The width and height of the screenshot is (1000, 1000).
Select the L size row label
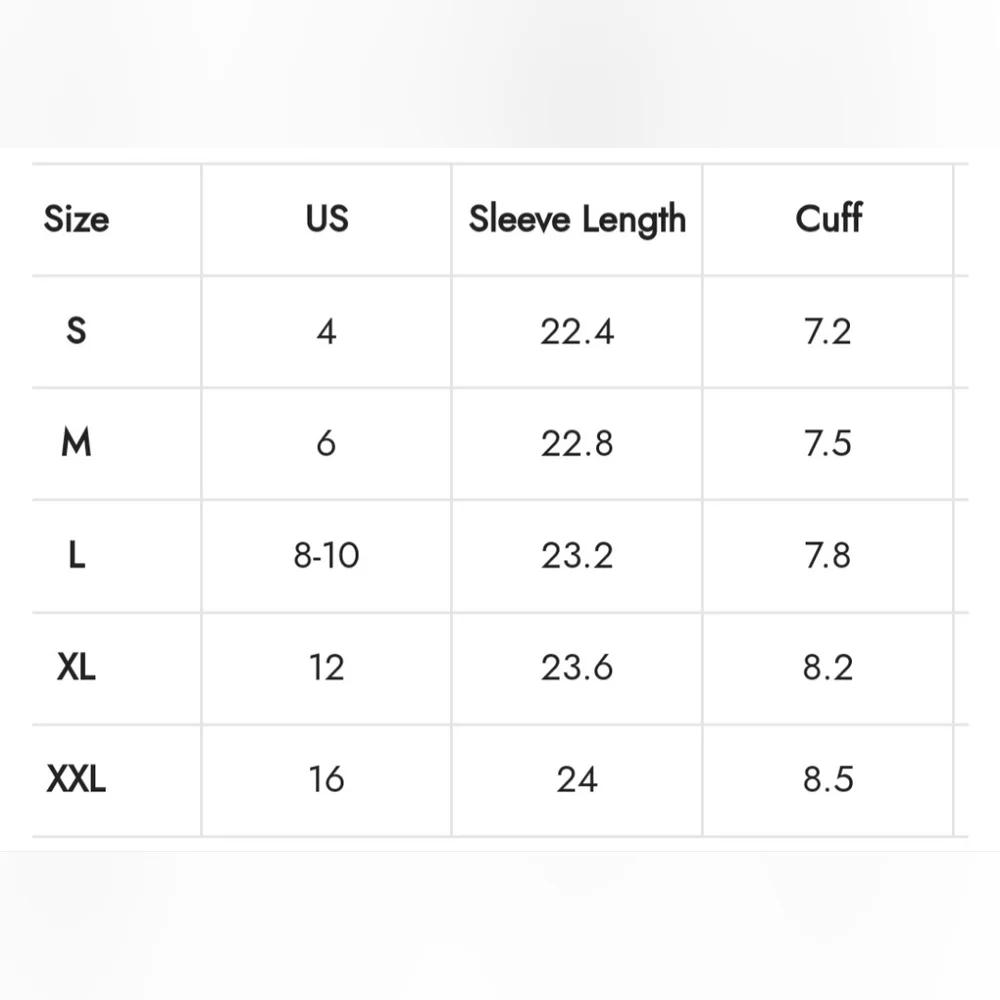77,555
